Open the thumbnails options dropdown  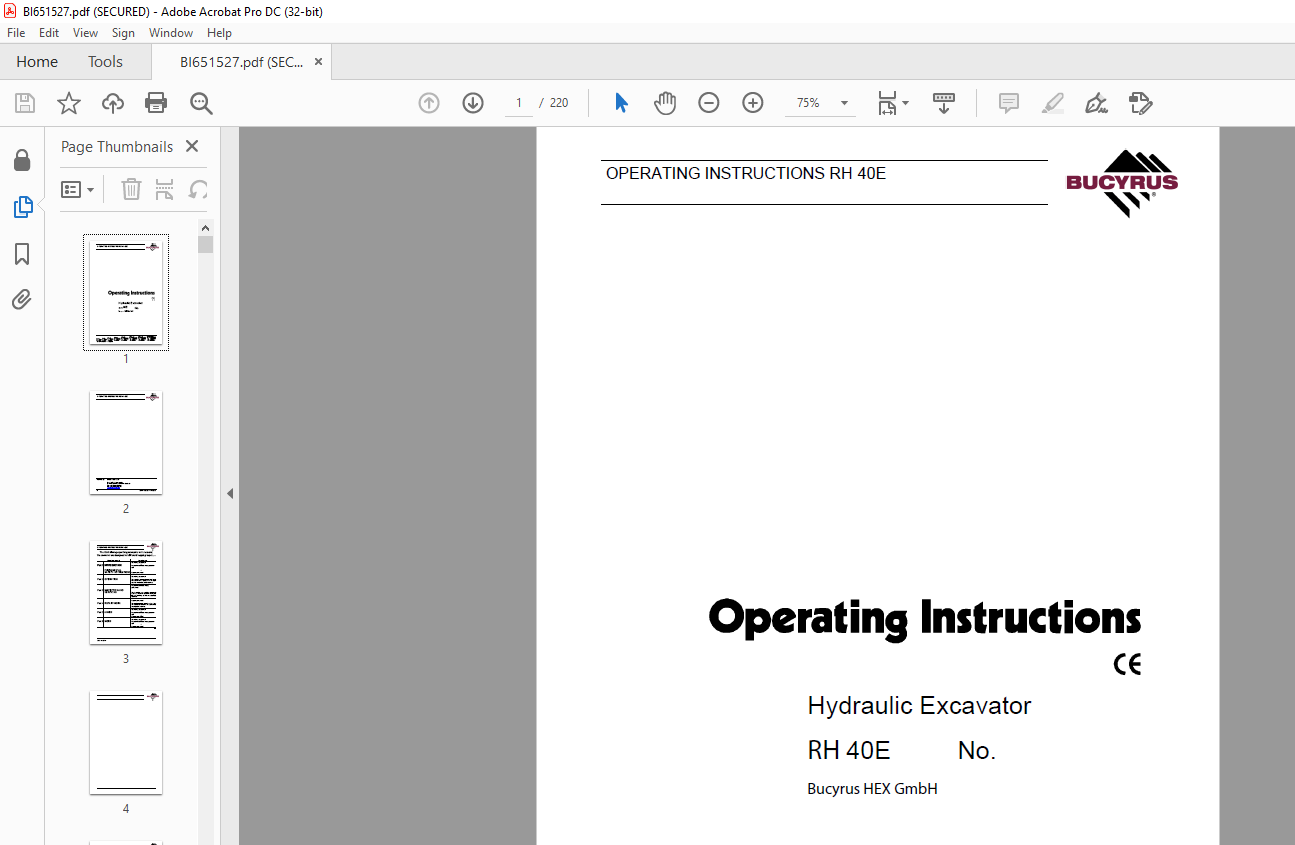click(x=78, y=189)
